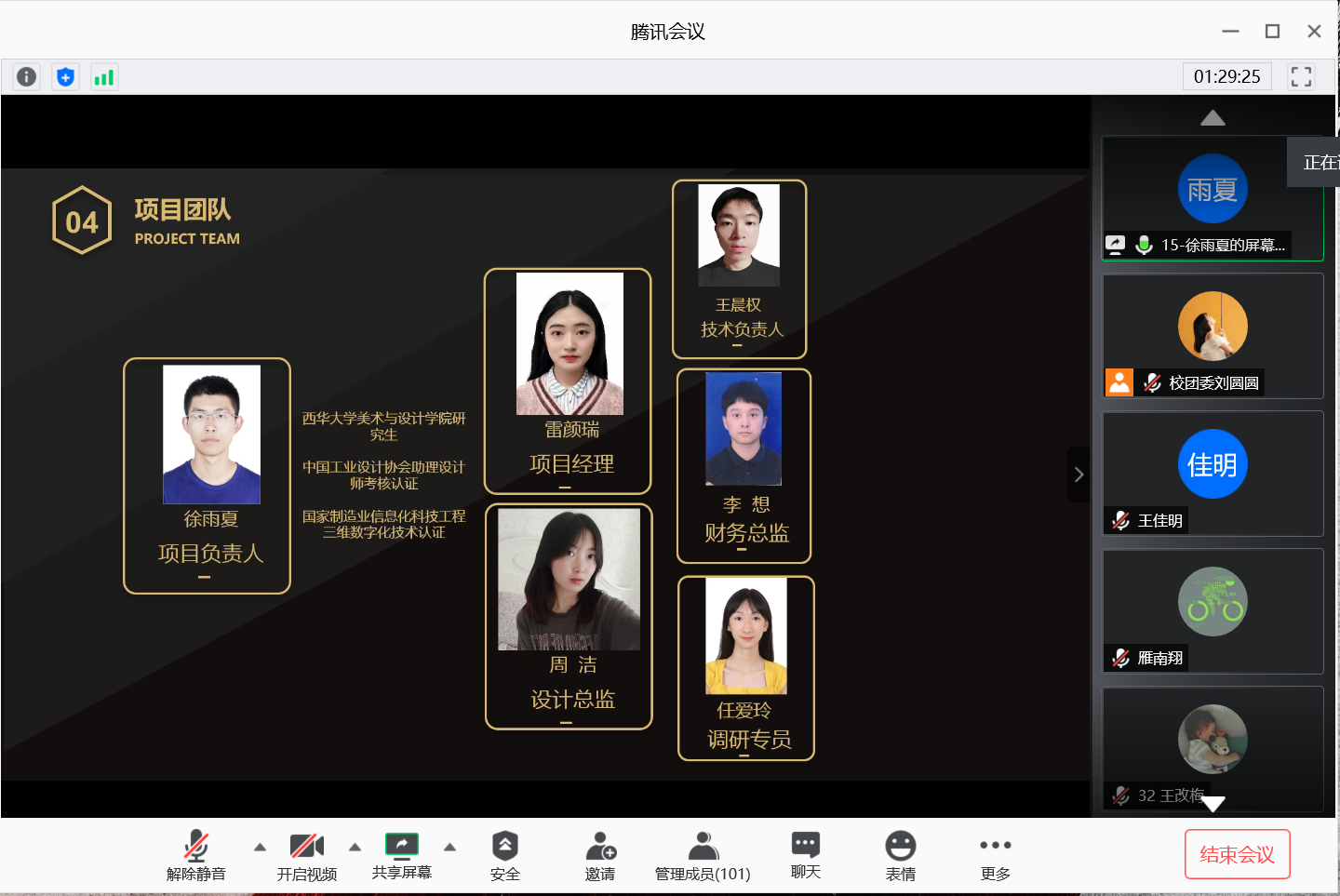Enter full screen mode
This screenshot has width=1340, height=896.
click(x=1301, y=76)
